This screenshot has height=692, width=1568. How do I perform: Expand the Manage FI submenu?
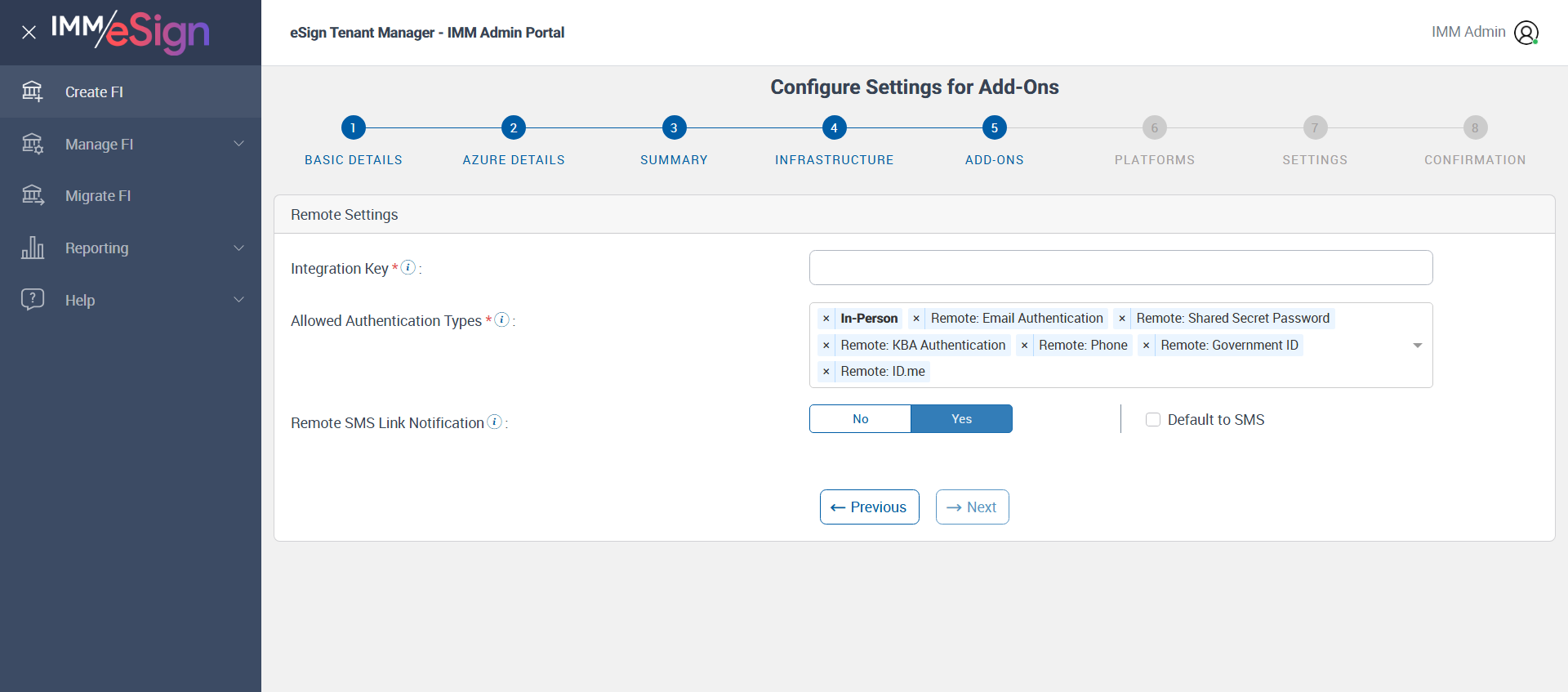click(x=238, y=144)
